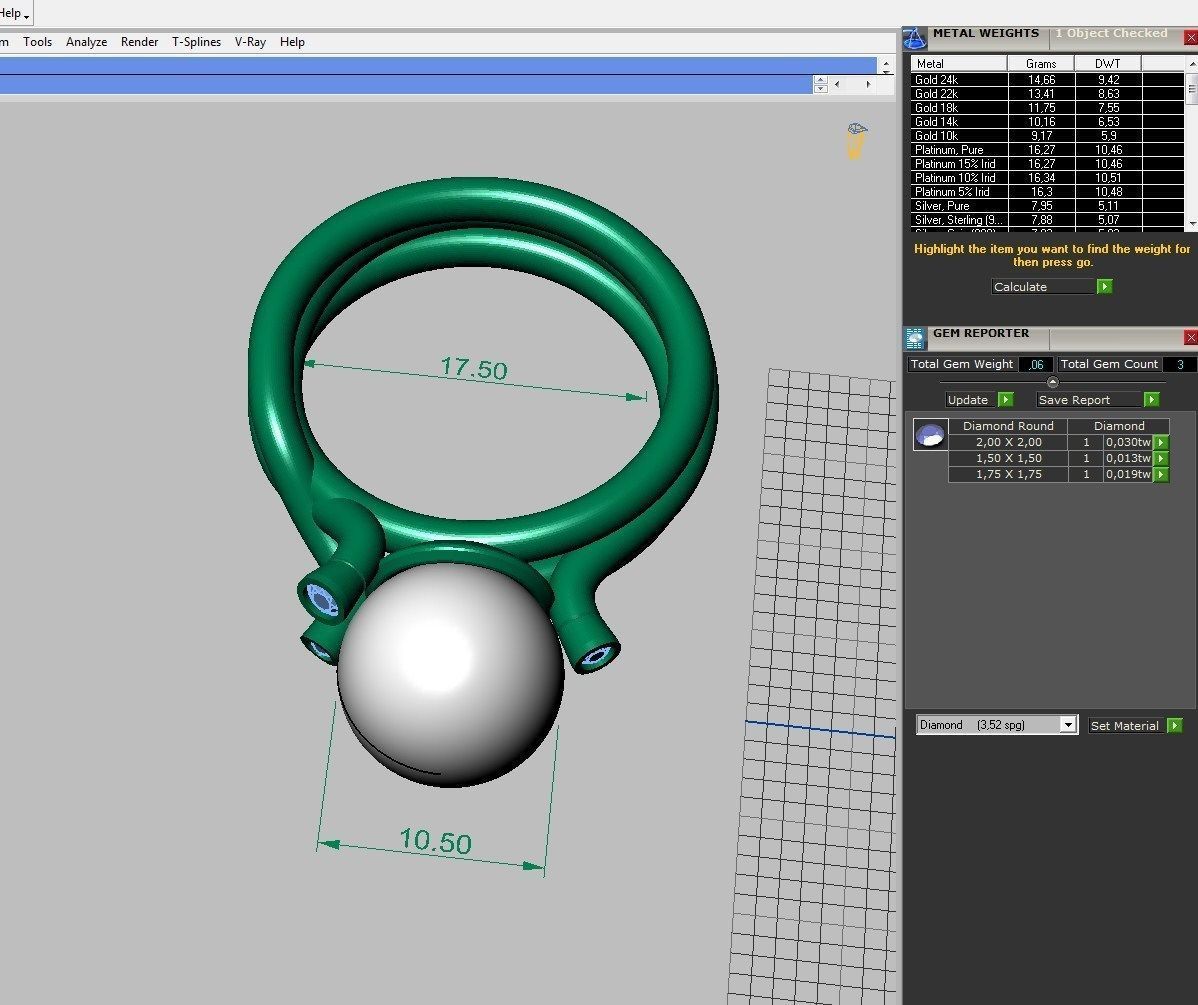Select the Platinum 5% Irid row

[1047, 192]
